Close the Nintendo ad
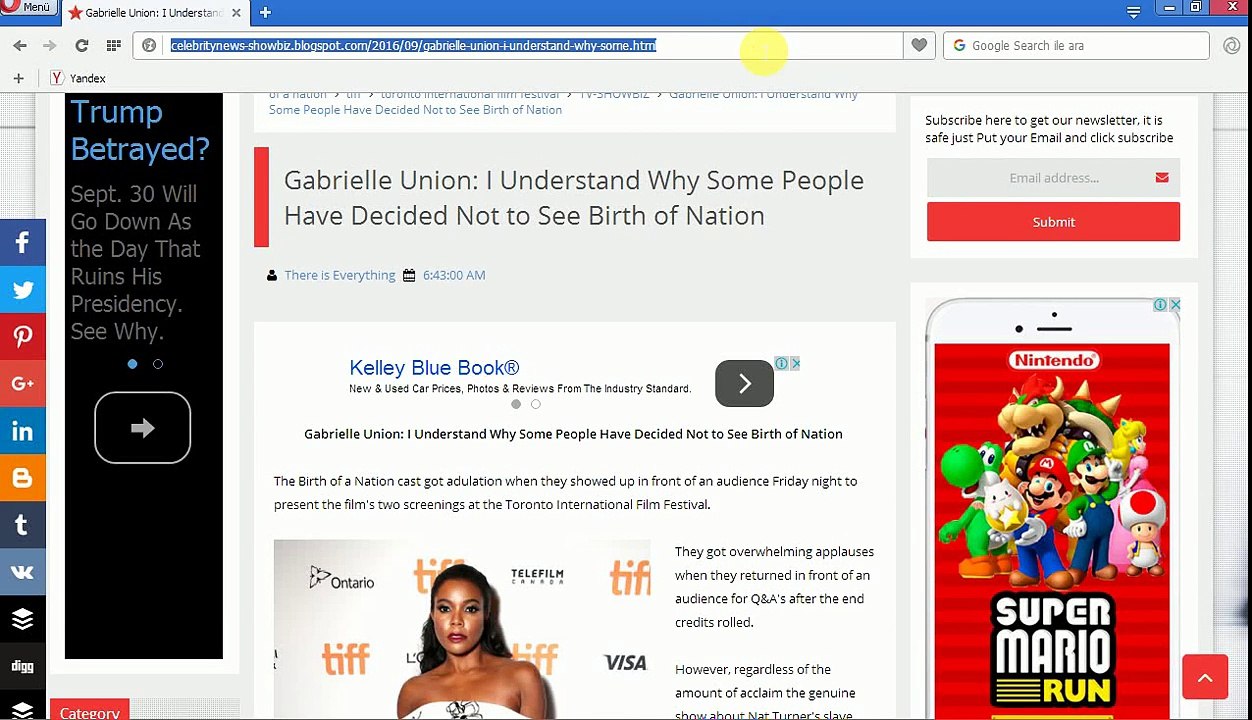 click(x=1175, y=304)
